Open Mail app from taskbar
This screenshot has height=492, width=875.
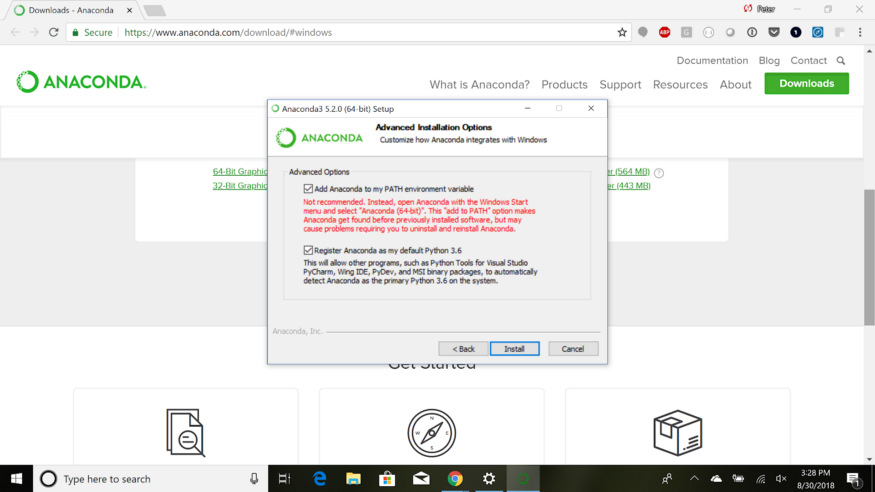421,479
